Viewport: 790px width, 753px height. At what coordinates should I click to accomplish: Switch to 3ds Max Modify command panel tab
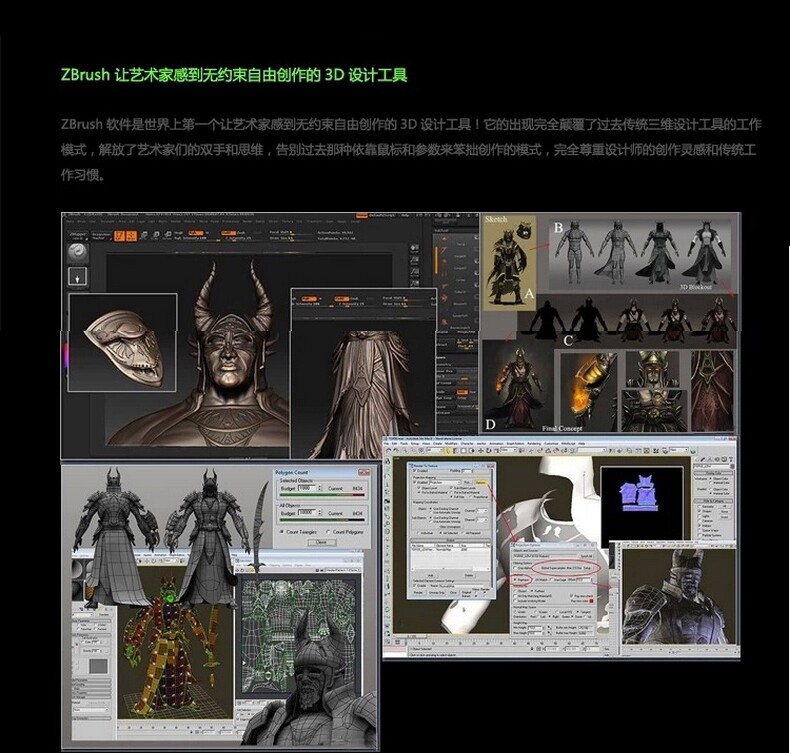[x=703, y=460]
